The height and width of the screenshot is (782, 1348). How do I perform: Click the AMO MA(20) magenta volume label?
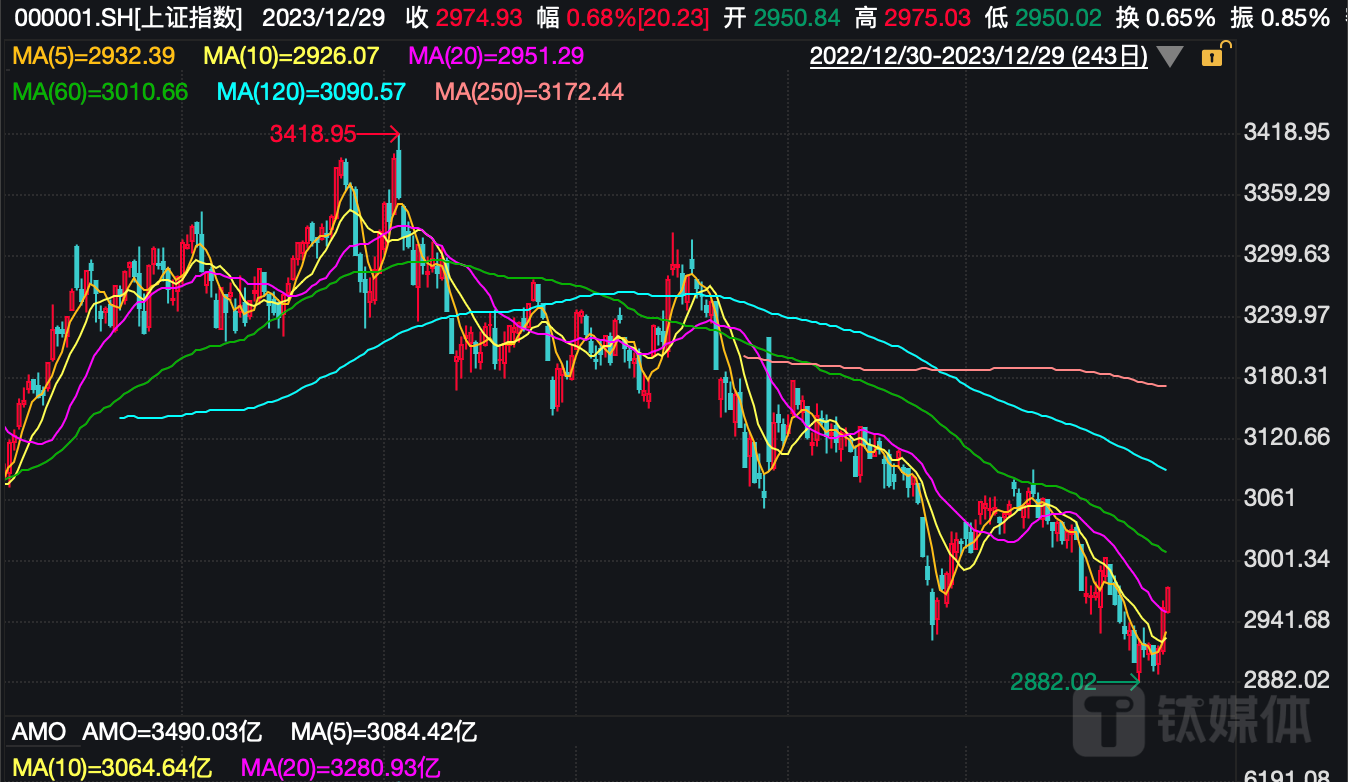pyautogui.click(x=341, y=768)
